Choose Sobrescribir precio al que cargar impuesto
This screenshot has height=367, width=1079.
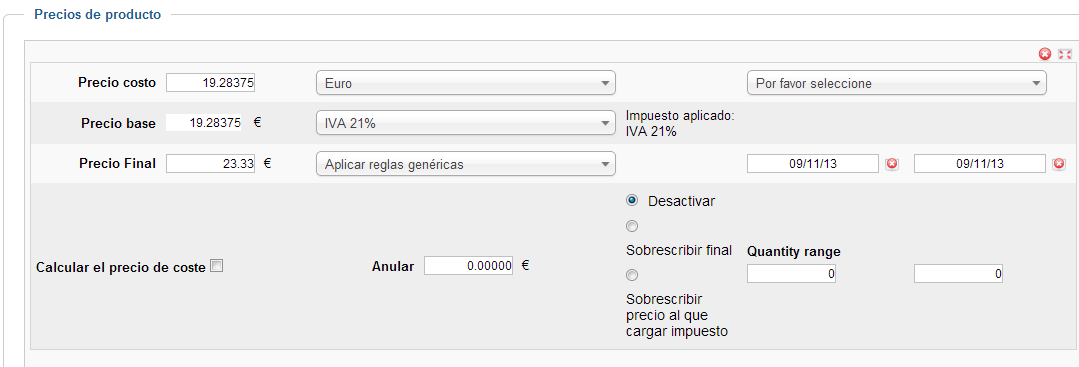[632, 275]
